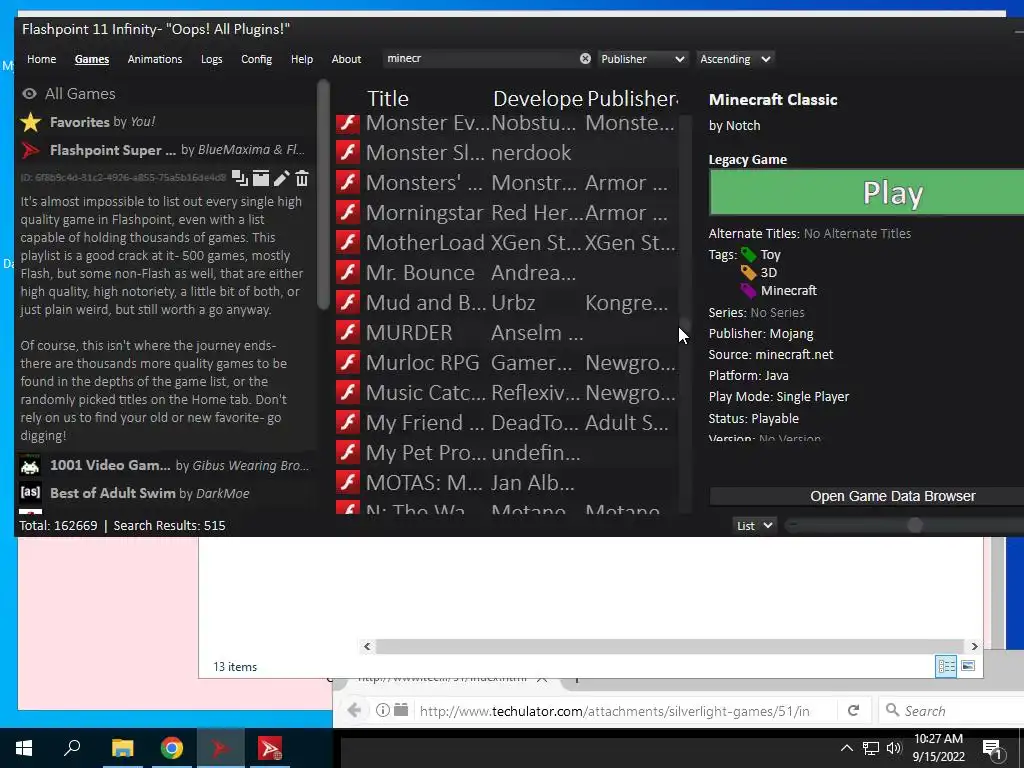The image size is (1024, 768).
Task: Click the volume speaker tray icon
Action: coord(894,748)
